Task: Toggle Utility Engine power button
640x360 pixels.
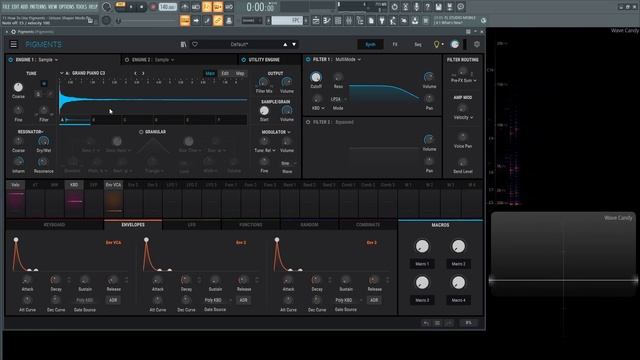Action: click(244, 60)
